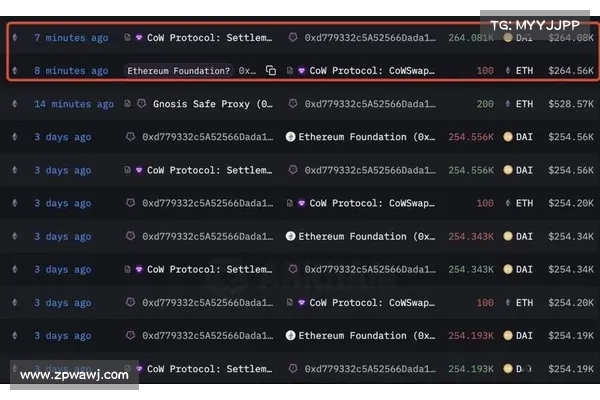
Task: Click recipient shield icon in 254.193K CoW Settlement row
Action: [293, 369]
